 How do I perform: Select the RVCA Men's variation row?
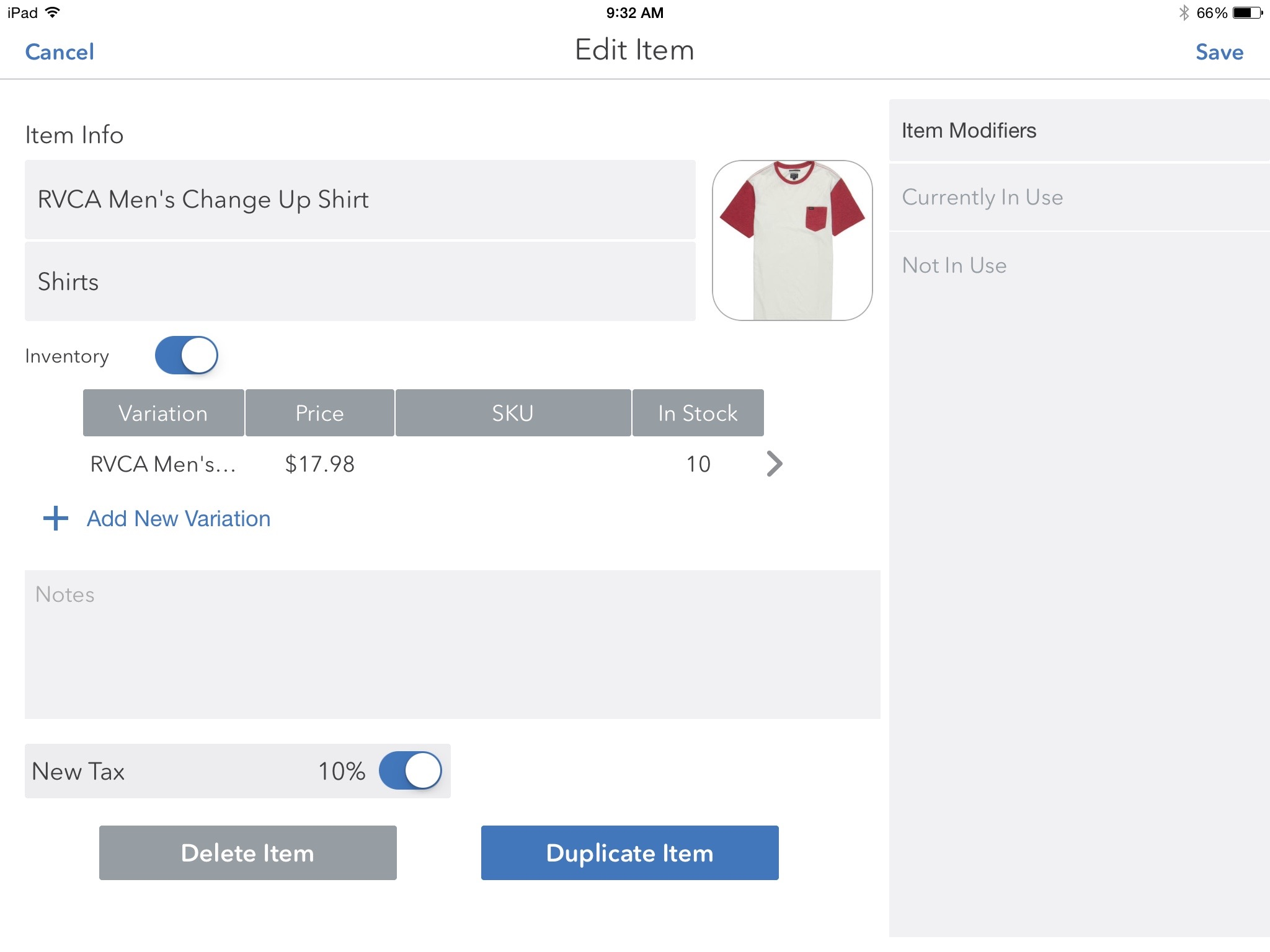coord(397,464)
